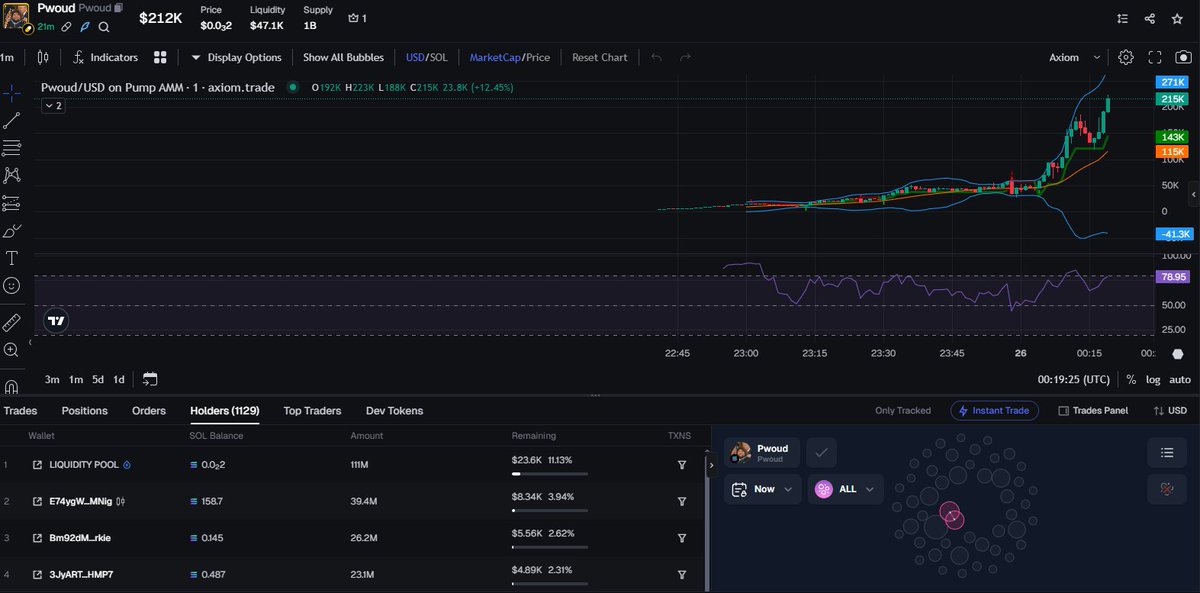This screenshot has height=593, width=1200.
Task: Open the Indicators menu
Action: [x=105, y=57]
